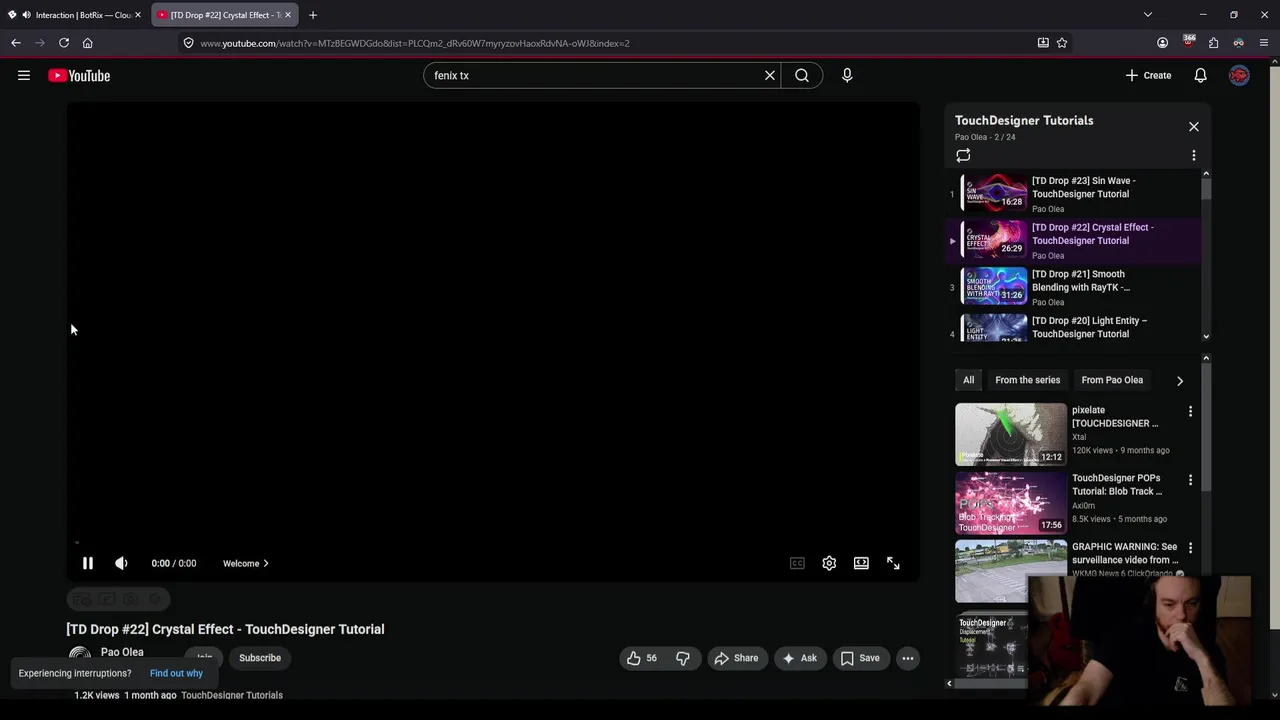Open Pao Olea channel name link
The height and width of the screenshot is (720, 1280).
tap(122, 652)
